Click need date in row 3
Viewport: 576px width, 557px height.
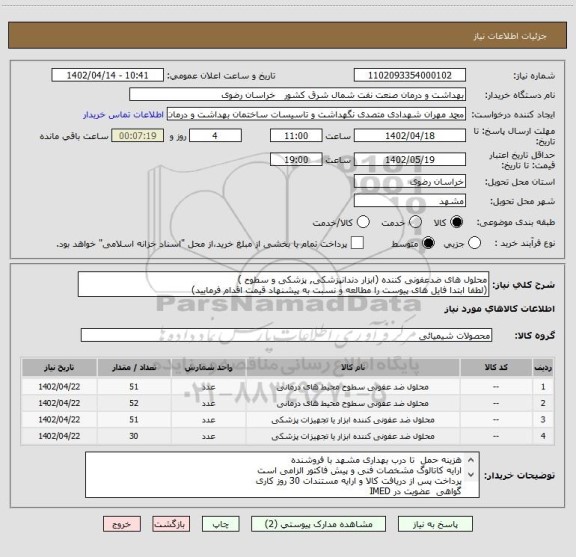click(59, 419)
